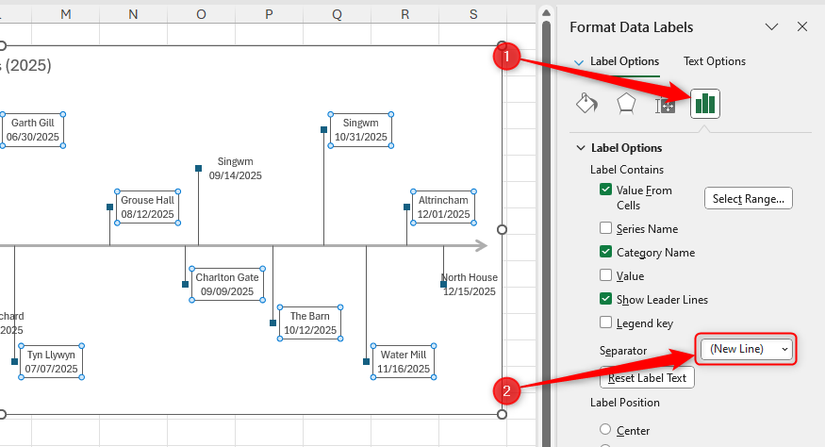Select the Garth Gill data label

[x=33, y=130]
